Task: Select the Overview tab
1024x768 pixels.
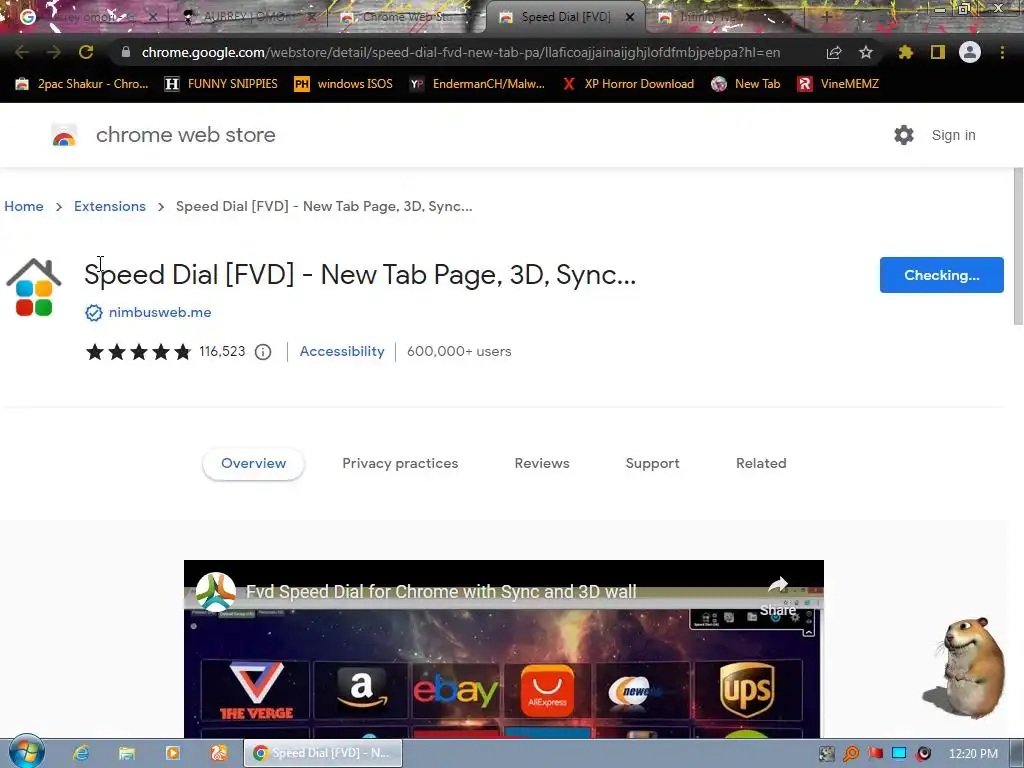Action: click(253, 464)
